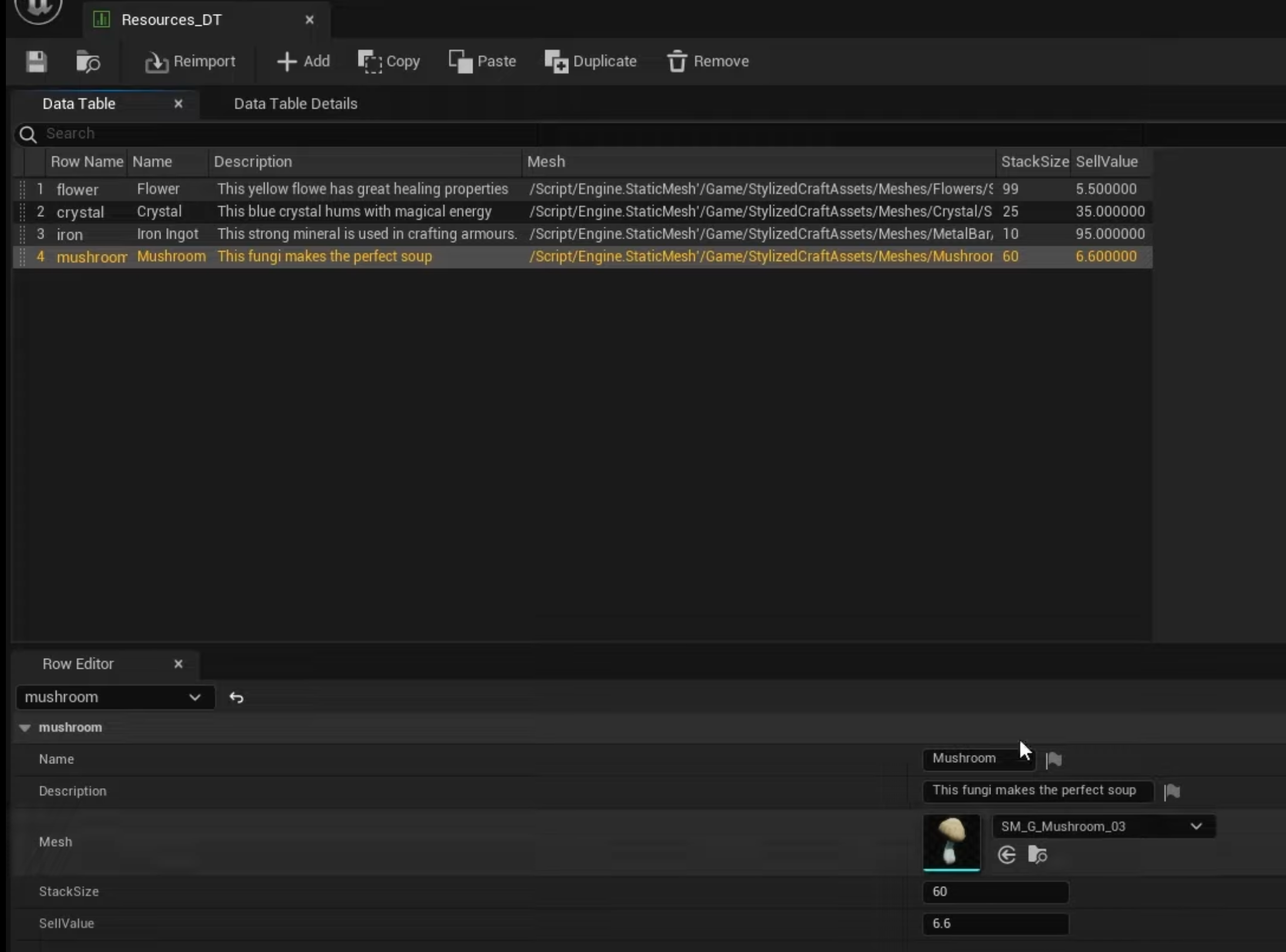Screen dimensions: 1286x952
Task: Duplicate the selected row
Action: tap(590, 61)
